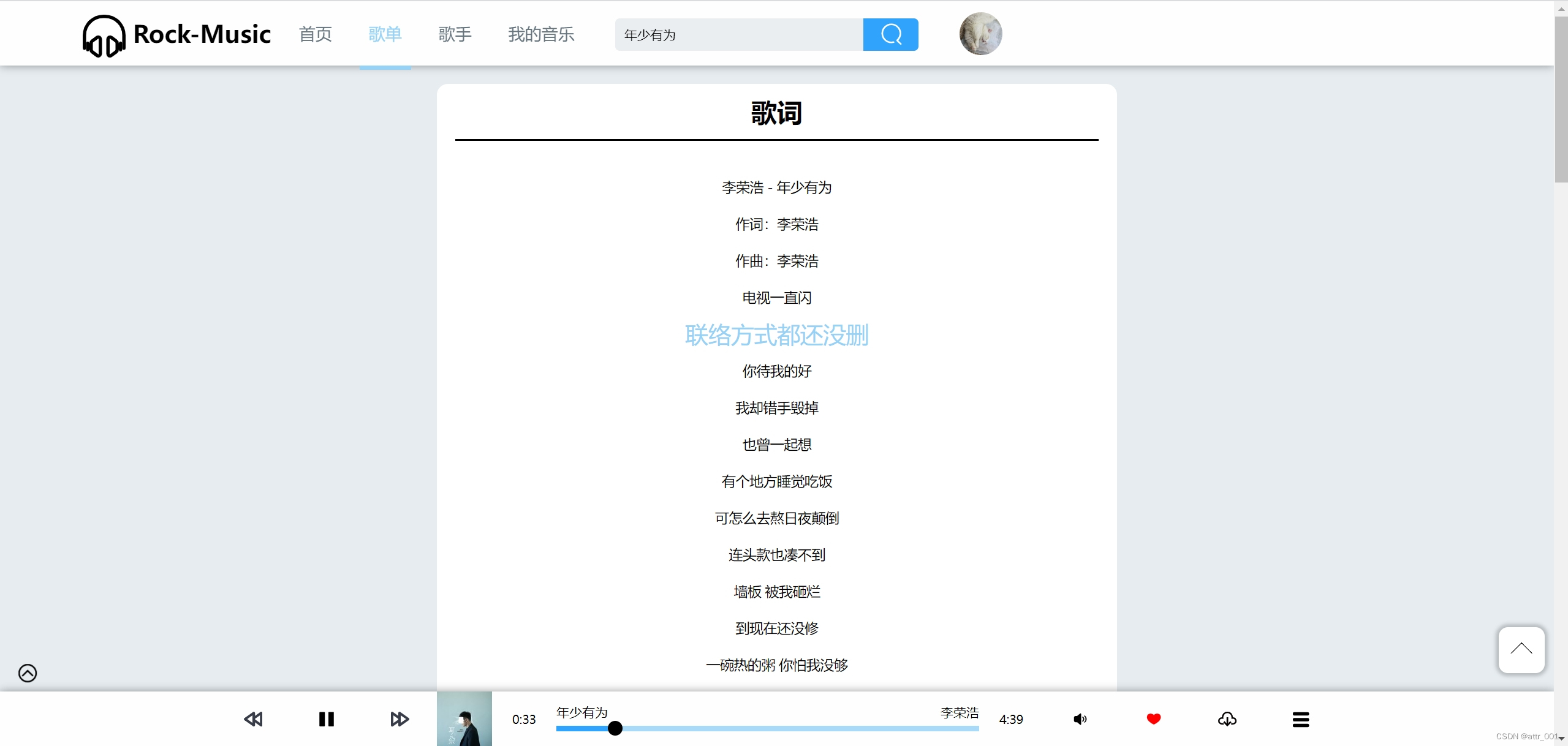The height and width of the screenshot is (746, 1568).
Task: Click the search input containing 年少有为
Action: coord(738,34)
